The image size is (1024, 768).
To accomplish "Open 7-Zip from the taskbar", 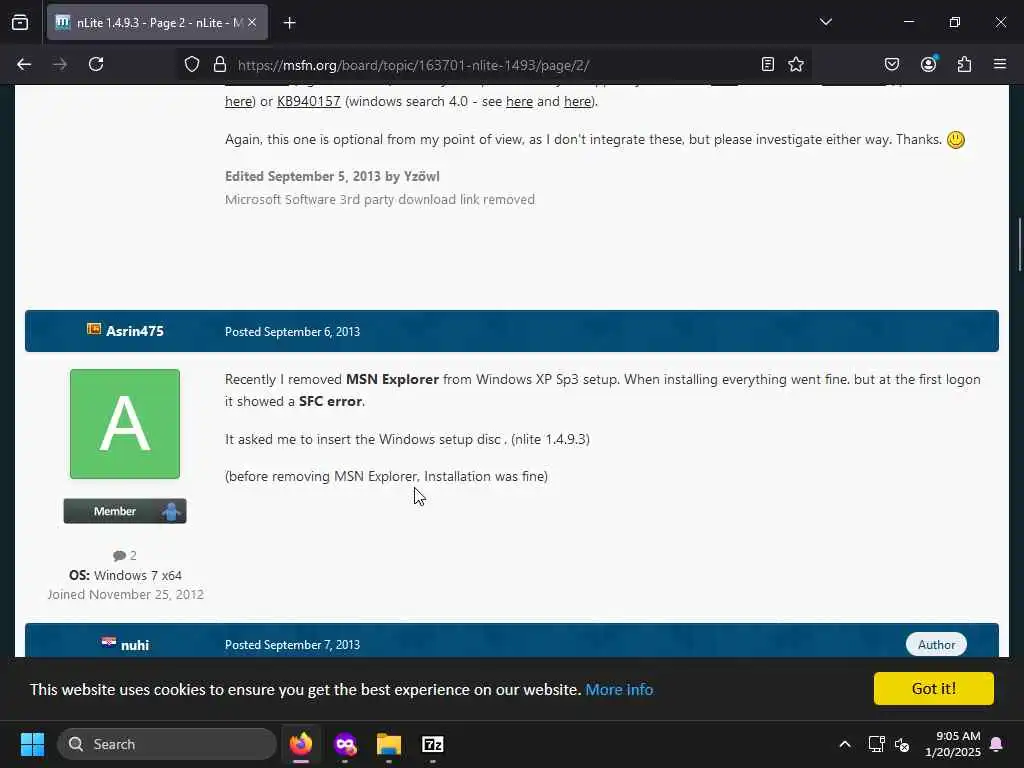I will click(x=432, y=744).
